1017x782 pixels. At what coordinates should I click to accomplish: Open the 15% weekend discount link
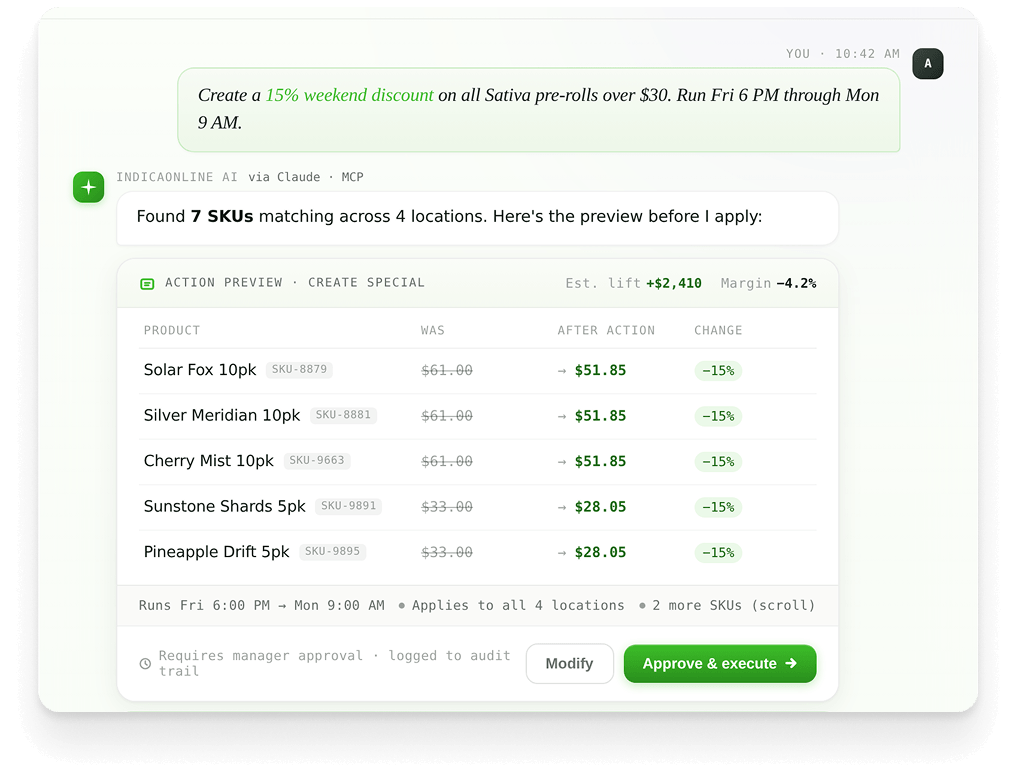[349, 95]
